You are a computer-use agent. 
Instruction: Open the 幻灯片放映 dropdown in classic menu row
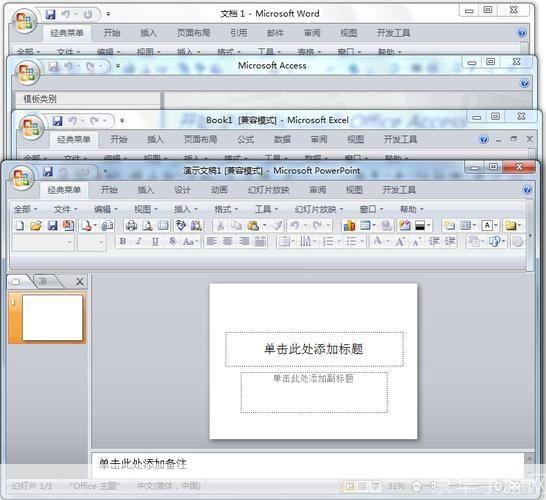(x=319, y=209)
